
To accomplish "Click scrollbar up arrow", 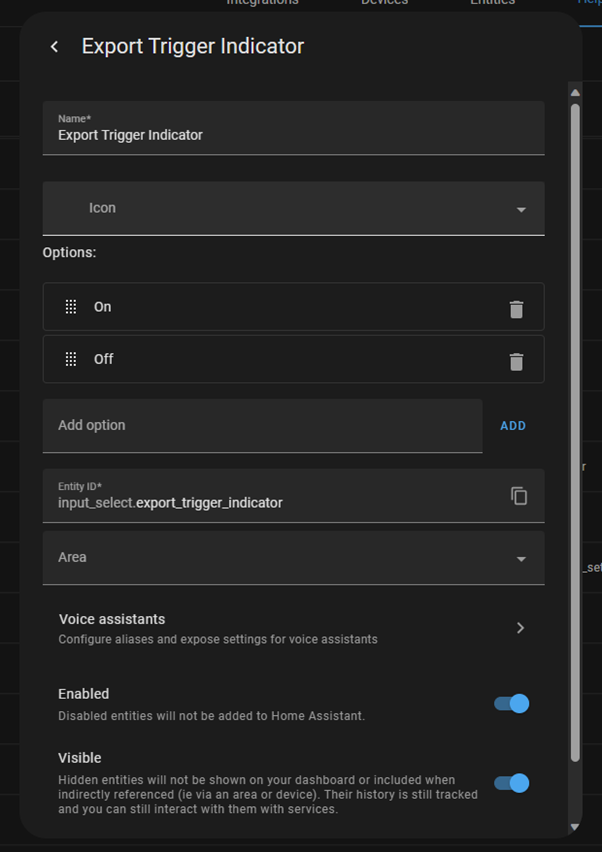I will [x=575, y=93].
